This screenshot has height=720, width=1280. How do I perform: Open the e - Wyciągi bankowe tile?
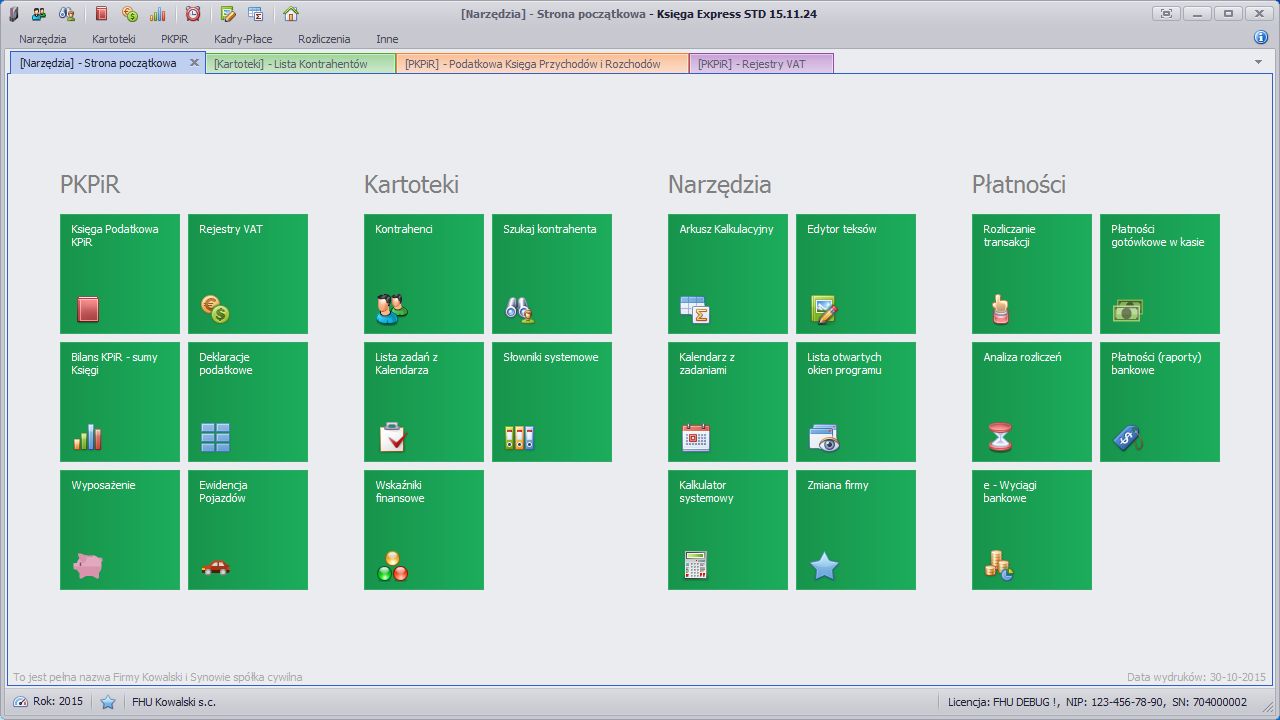click(1032, 530)
